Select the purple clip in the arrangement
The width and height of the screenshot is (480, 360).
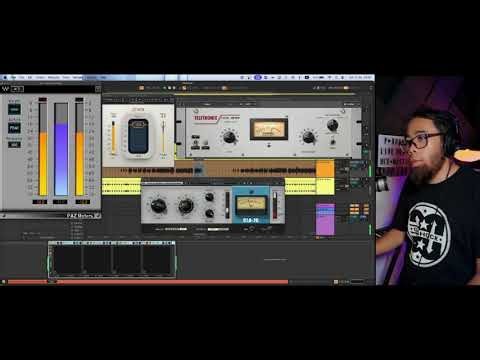point(325,219)
